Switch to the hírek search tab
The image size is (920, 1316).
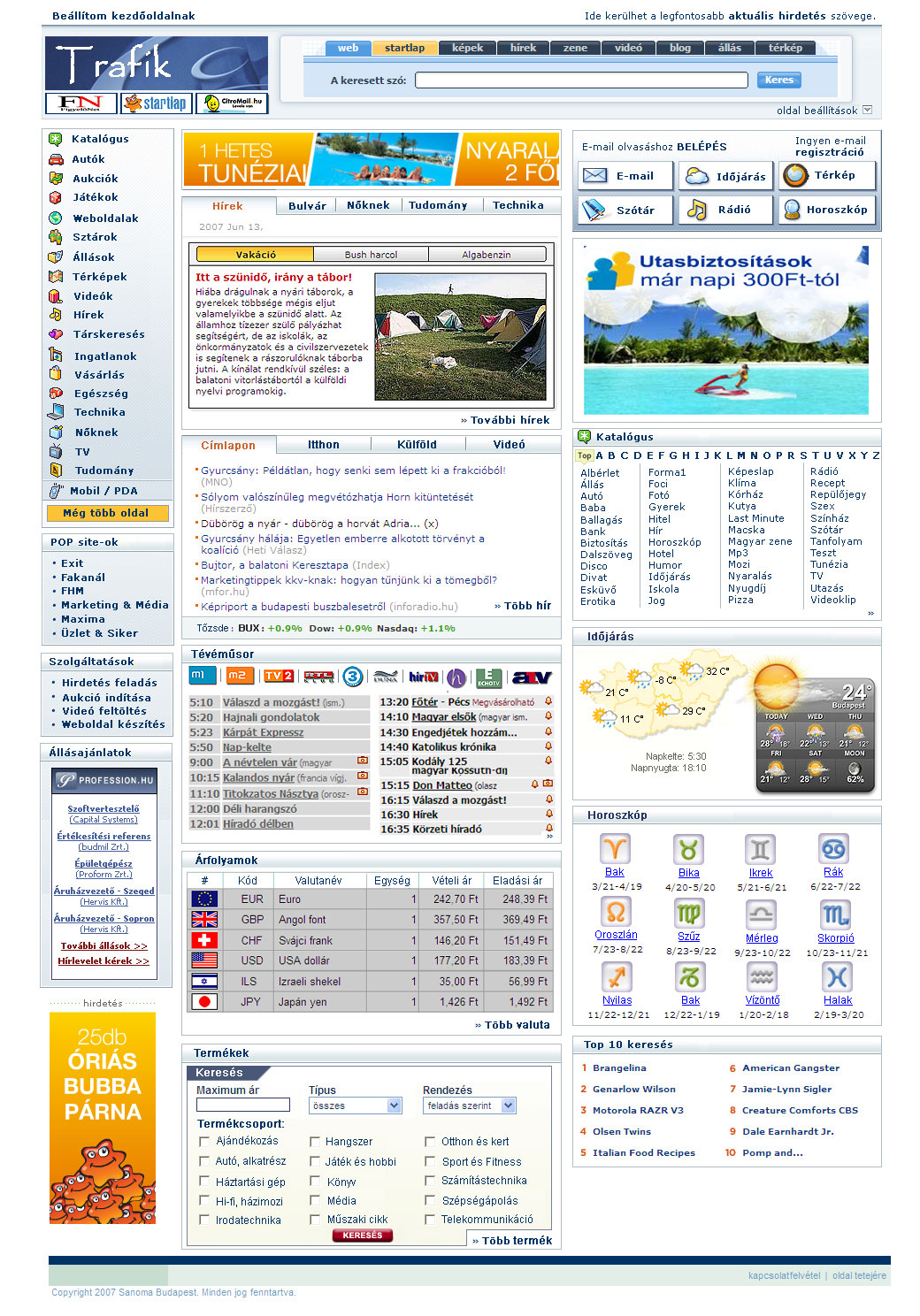click(x=523, y=48)
